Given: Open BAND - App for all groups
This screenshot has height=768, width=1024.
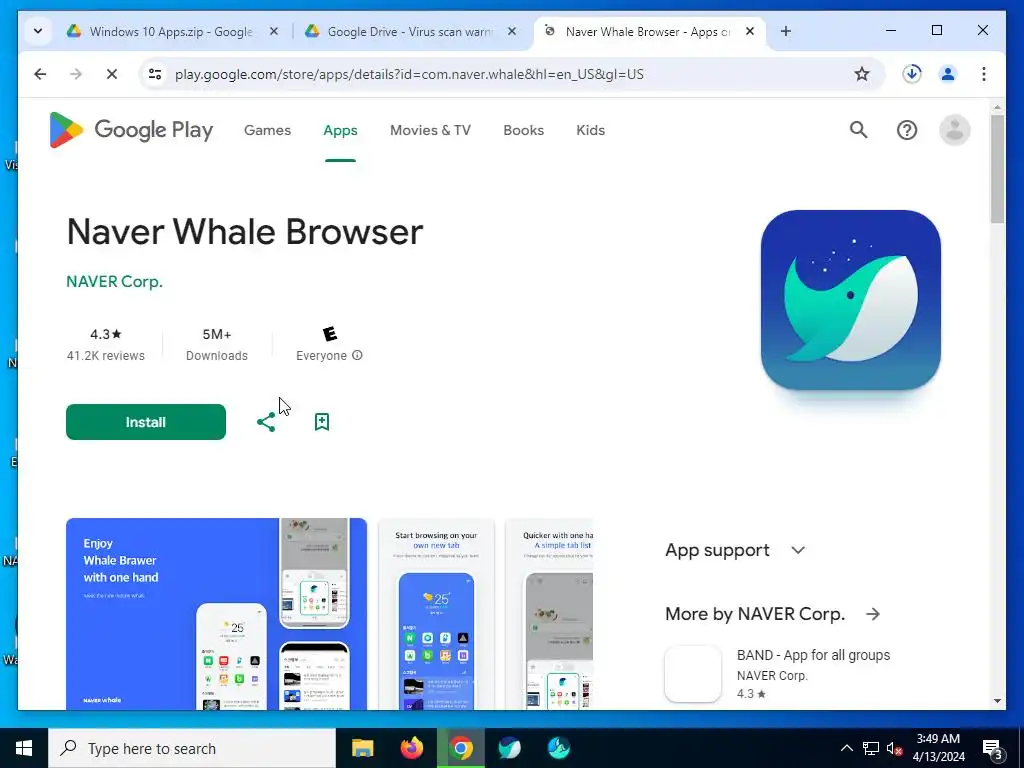Looking at the screenshot, I should [x=813, y=655].
